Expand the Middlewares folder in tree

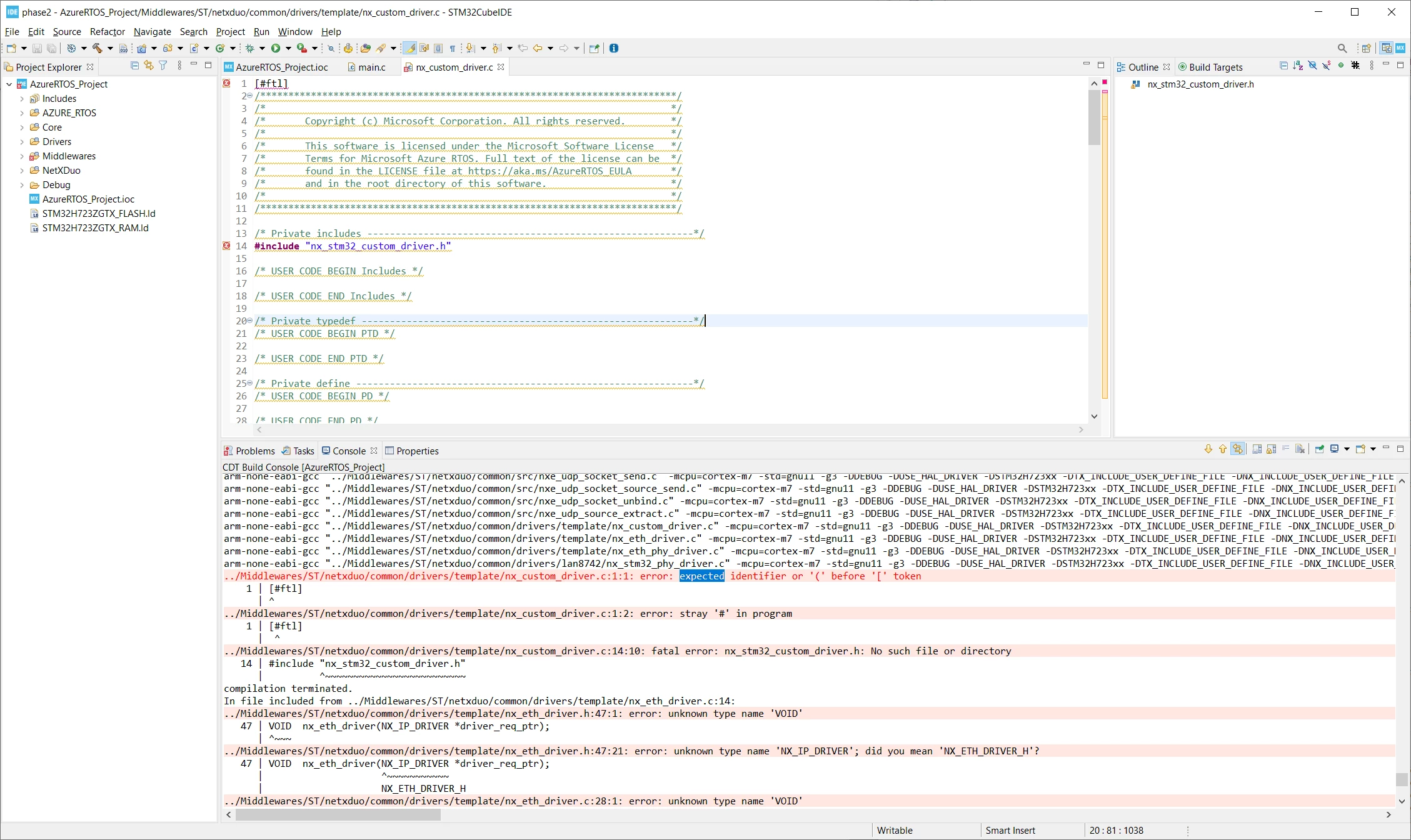click(x=22, y=156)
